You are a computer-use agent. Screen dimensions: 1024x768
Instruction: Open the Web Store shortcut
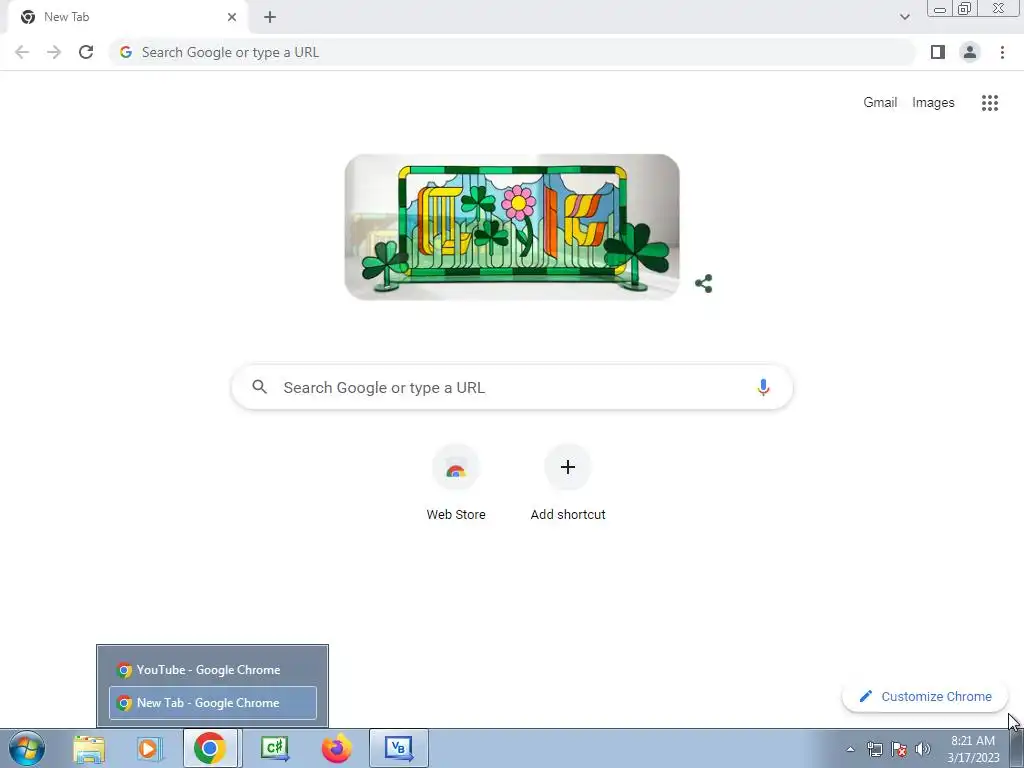pyautogui.click(x=456, y=483)
